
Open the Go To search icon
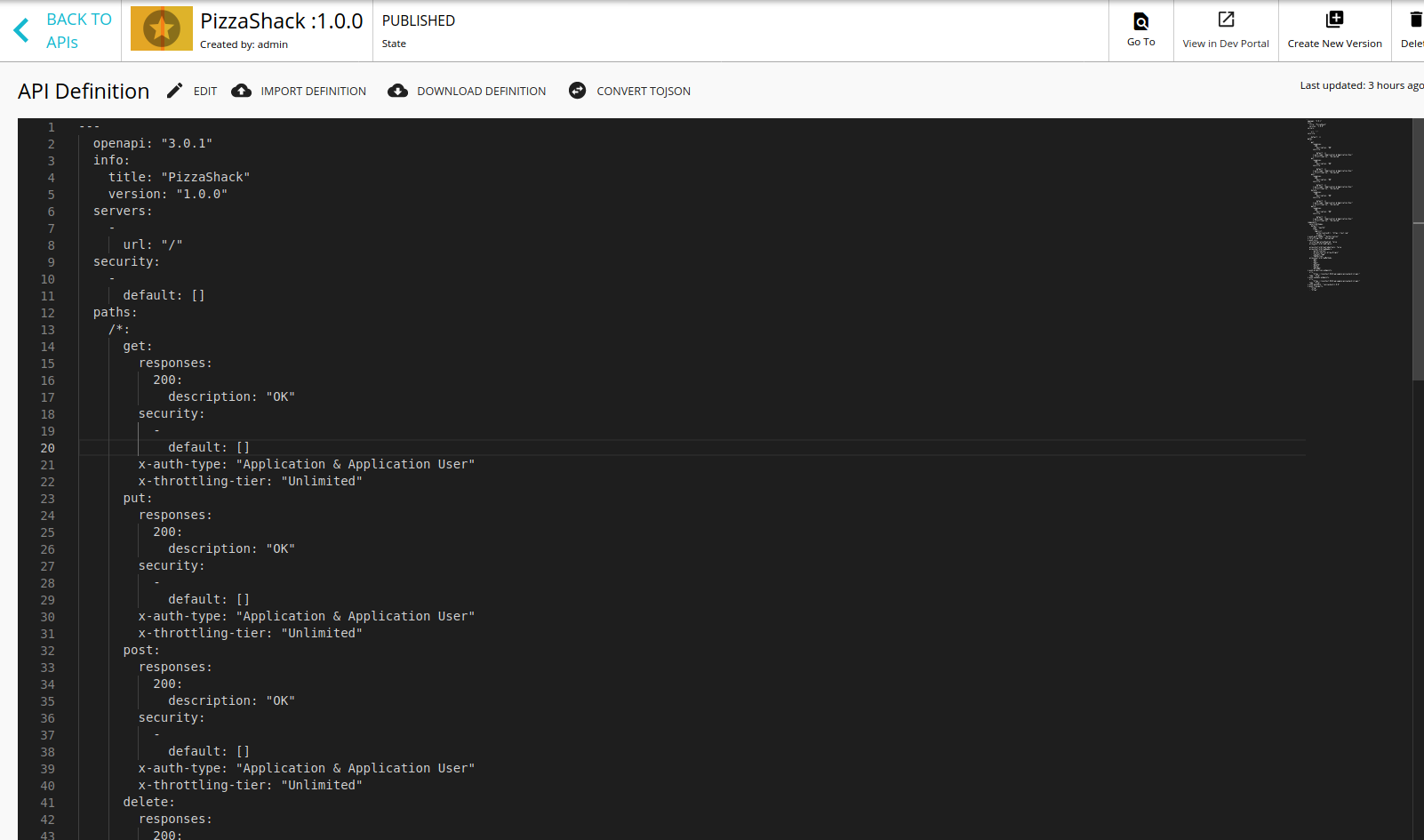coord(1141,21)
